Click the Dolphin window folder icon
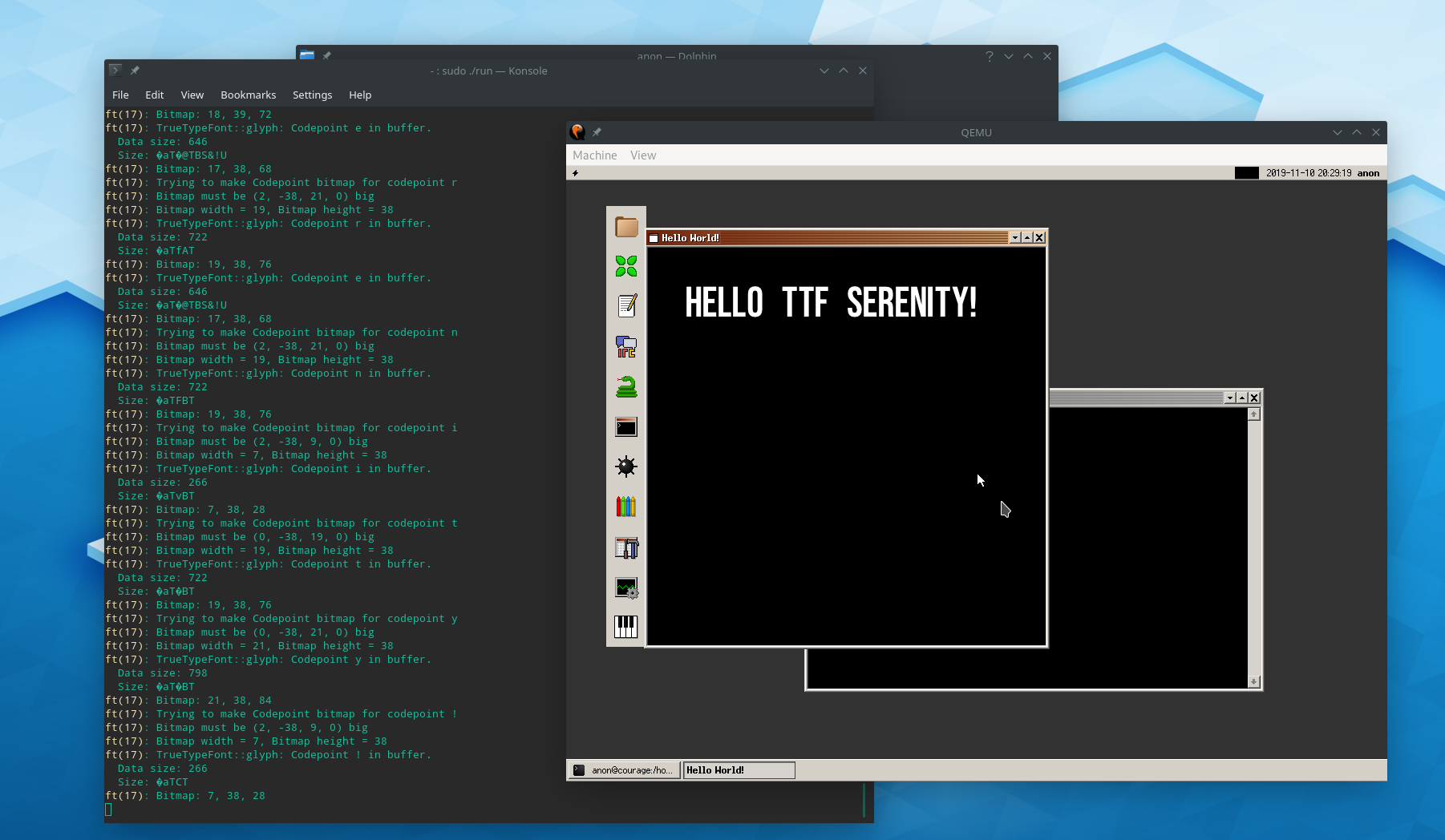This screenshot has height=840, width=1445. click(307, 56)
